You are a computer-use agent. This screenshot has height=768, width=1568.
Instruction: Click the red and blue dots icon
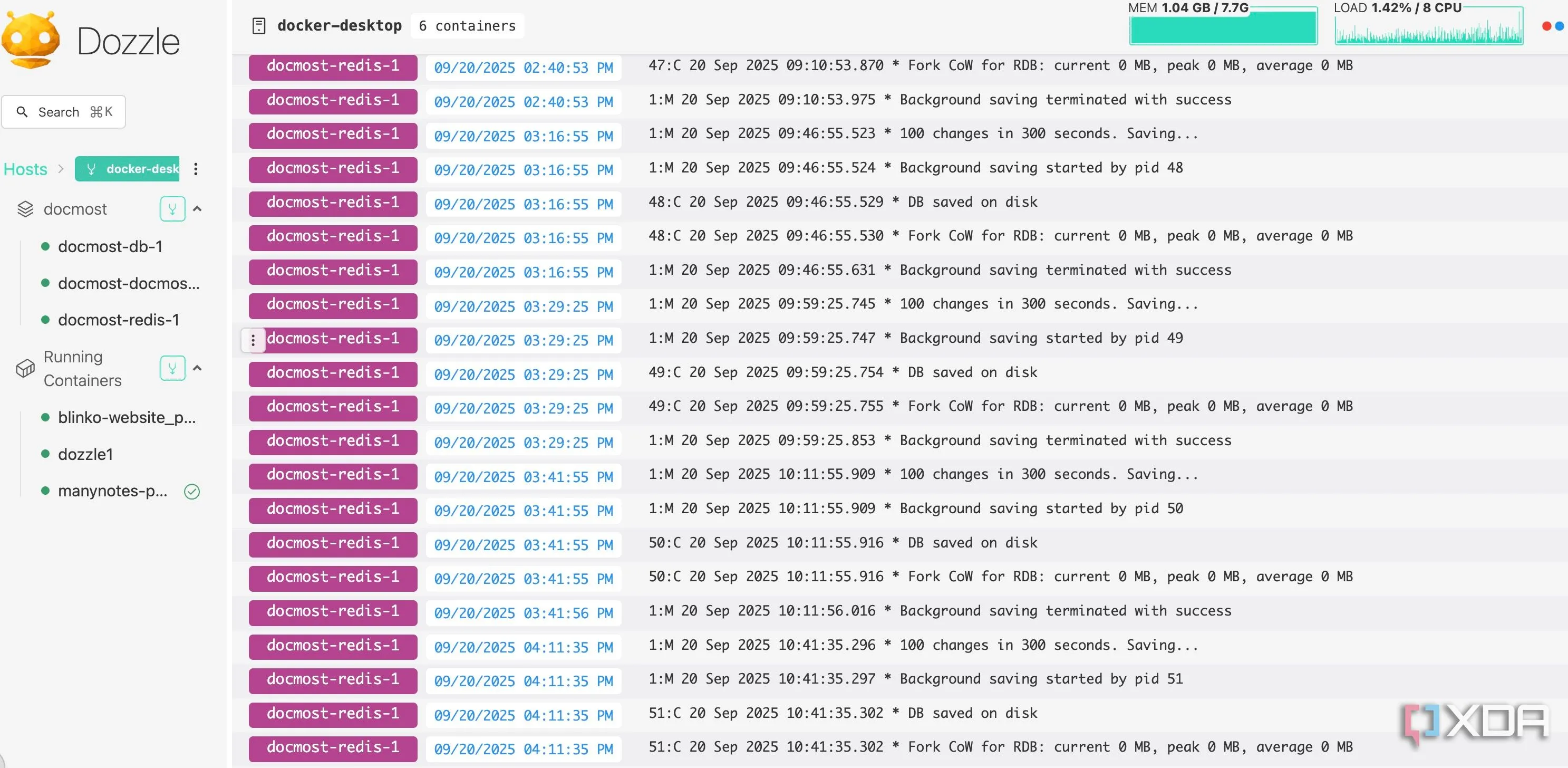pos(1552,26)
